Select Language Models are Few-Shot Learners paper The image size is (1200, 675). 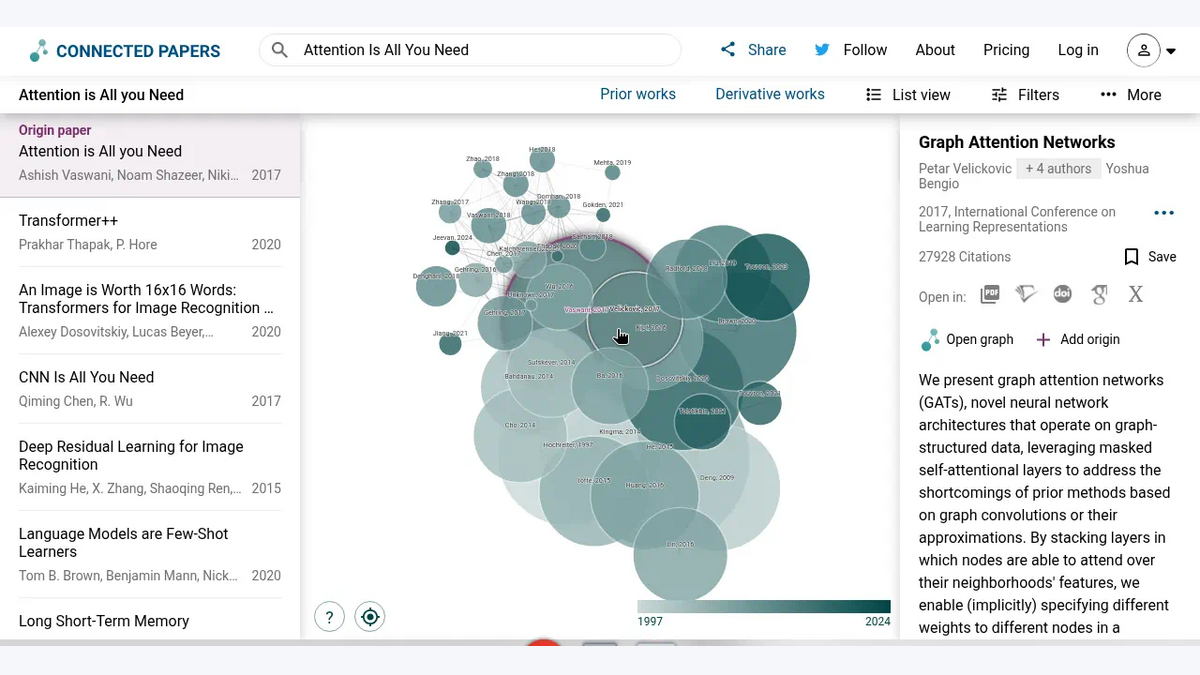pyautogui.click(x=150, y=554)
